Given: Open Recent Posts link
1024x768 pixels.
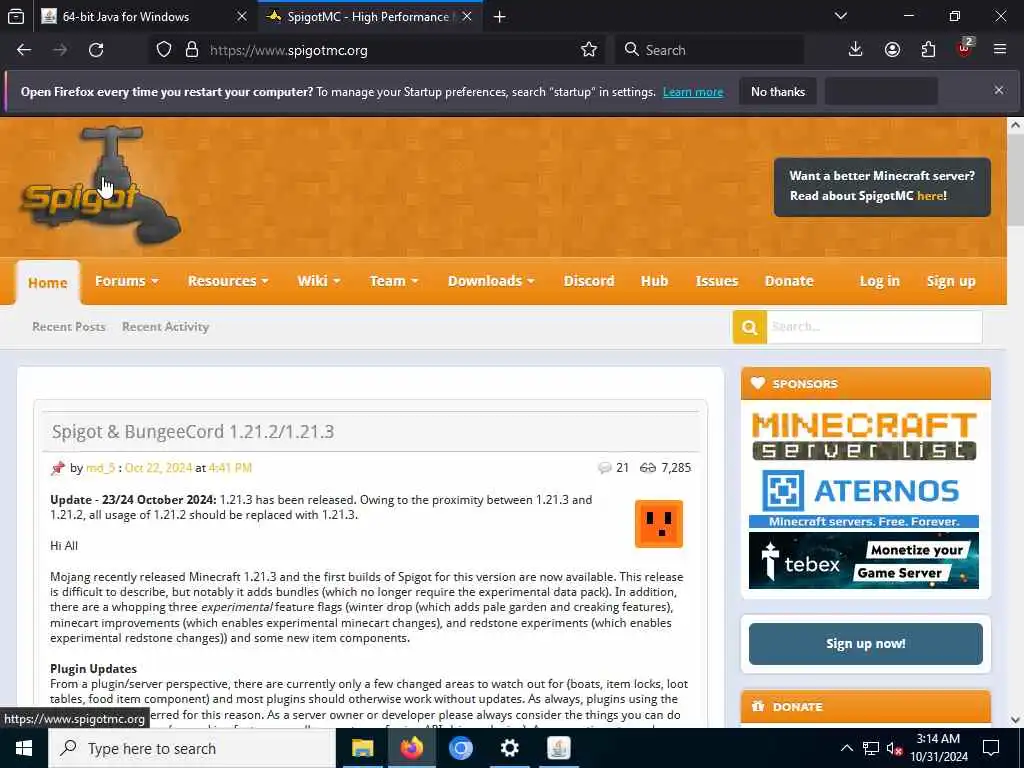Looking at the screenshot, I should pyautogui.click(x=69, y=327).
